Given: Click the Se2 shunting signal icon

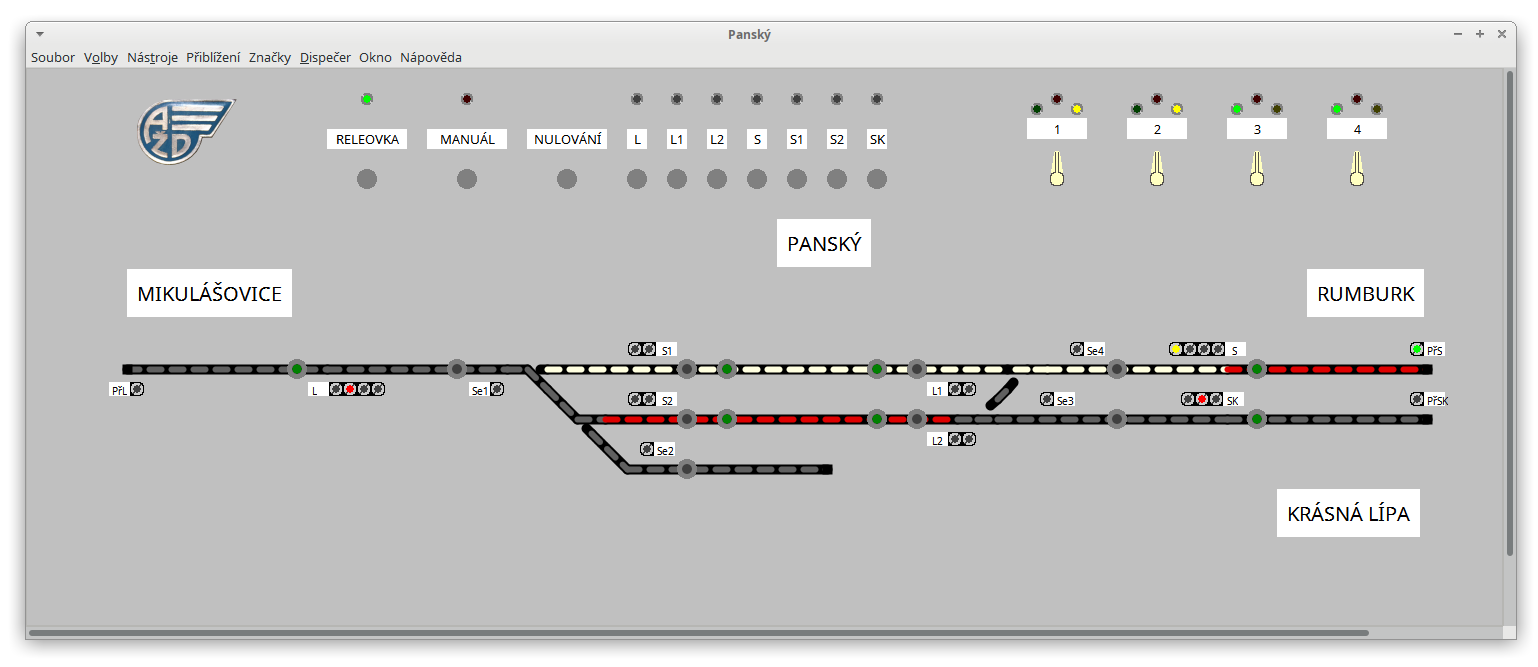Looking at the screenshot, I should [x=647, y=449].
